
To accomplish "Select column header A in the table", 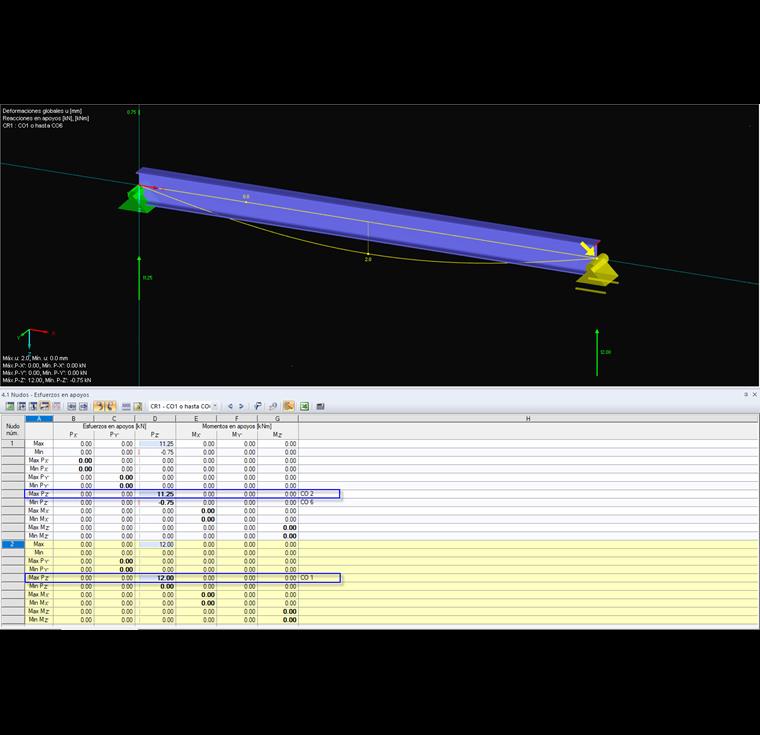I will (39, 418).
